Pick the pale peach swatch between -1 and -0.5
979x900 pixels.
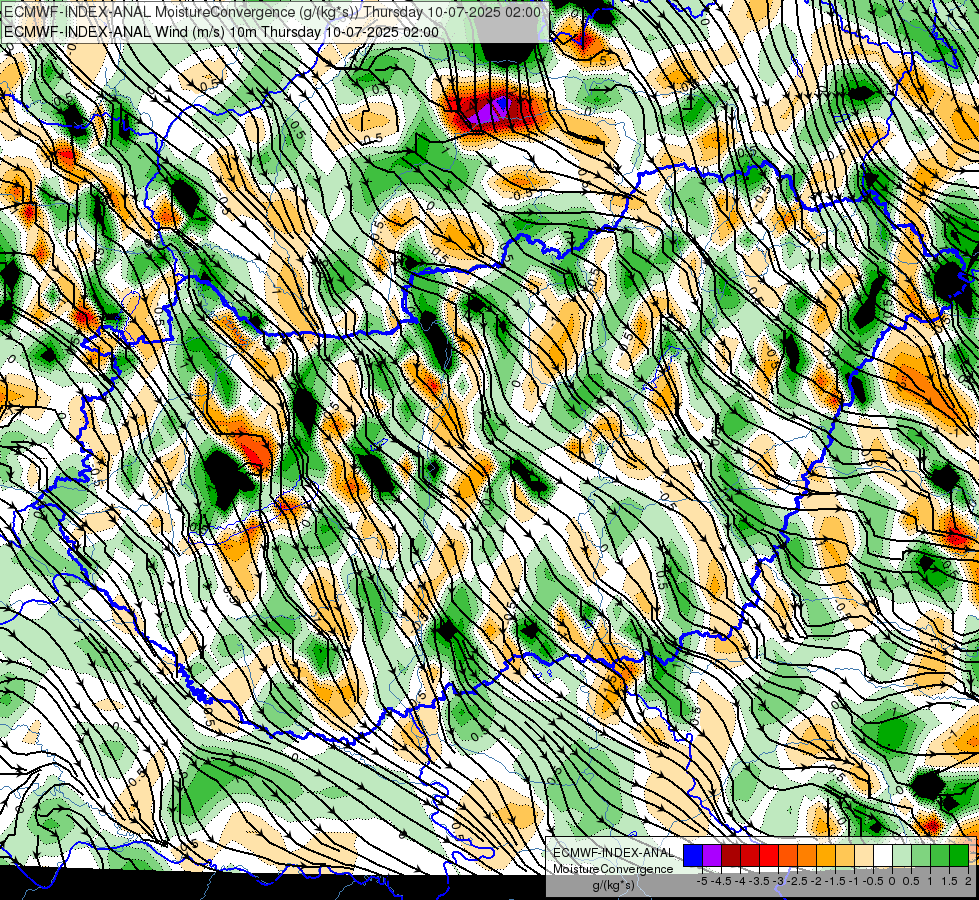864,855
